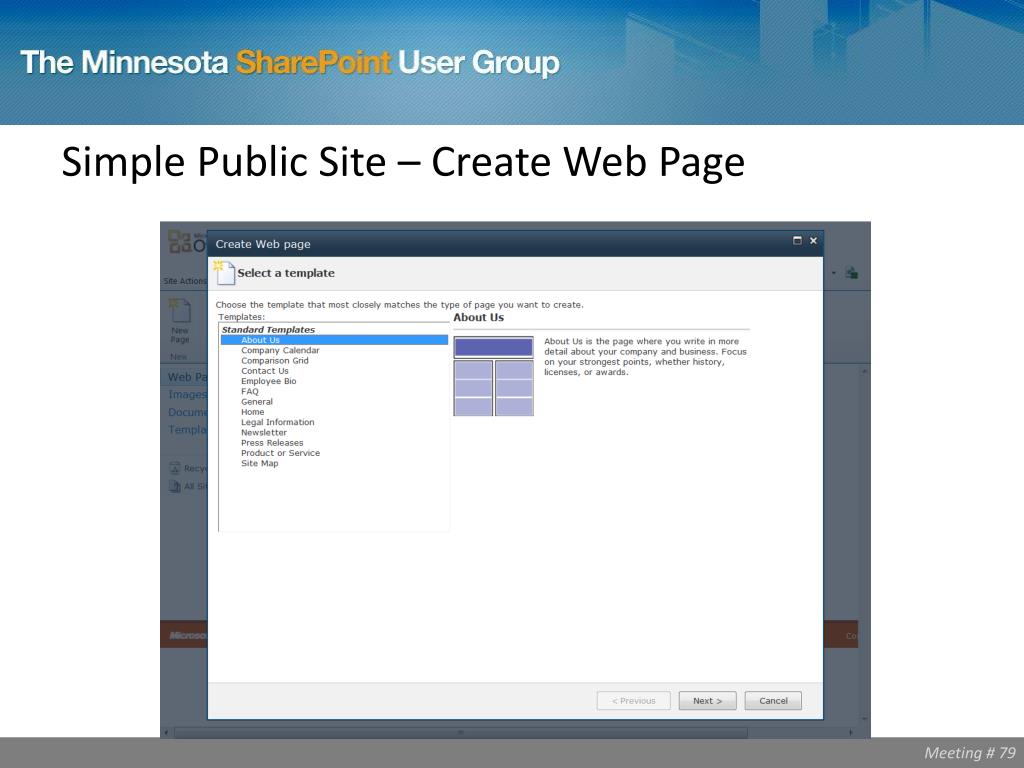The width and height of the screenshot is (1024, 768).
Task: Click the Standard Templates group header
Action: (x=268, y=330)
